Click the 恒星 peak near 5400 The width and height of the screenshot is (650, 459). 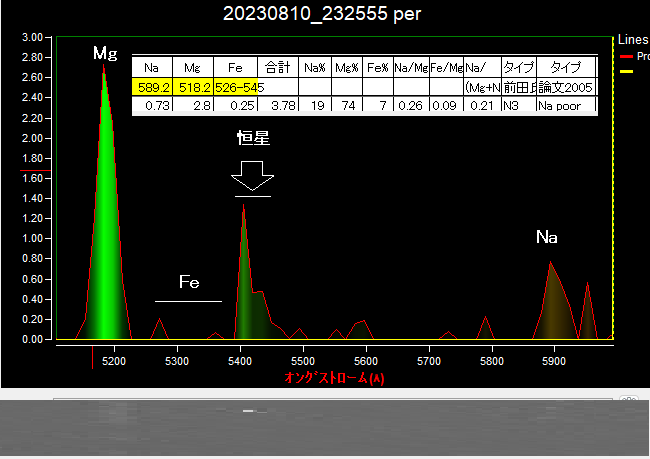(242, 270)
